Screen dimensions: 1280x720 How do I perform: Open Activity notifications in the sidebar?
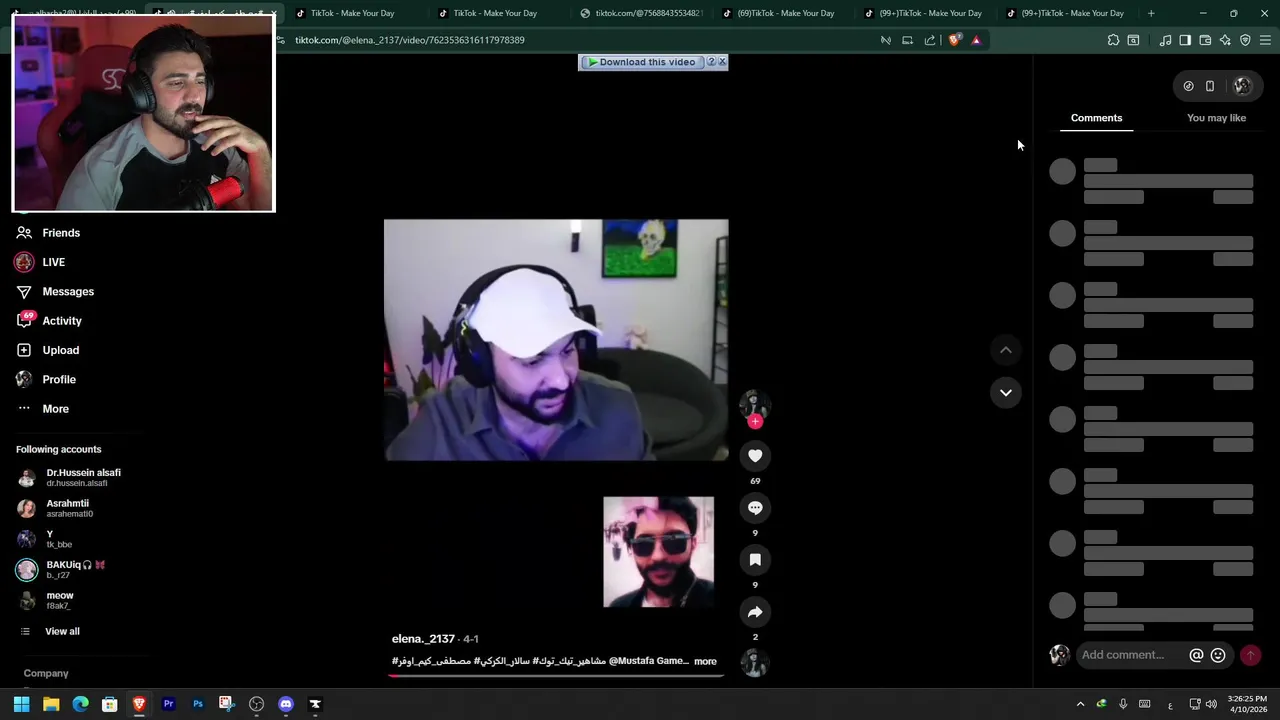click(49, 321)
